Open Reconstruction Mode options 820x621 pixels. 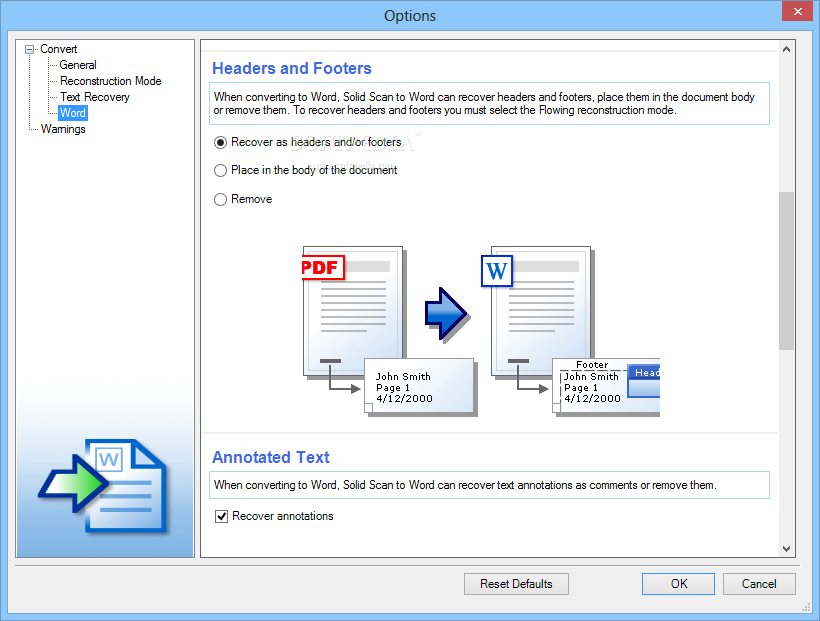click(x=110, y=81)
